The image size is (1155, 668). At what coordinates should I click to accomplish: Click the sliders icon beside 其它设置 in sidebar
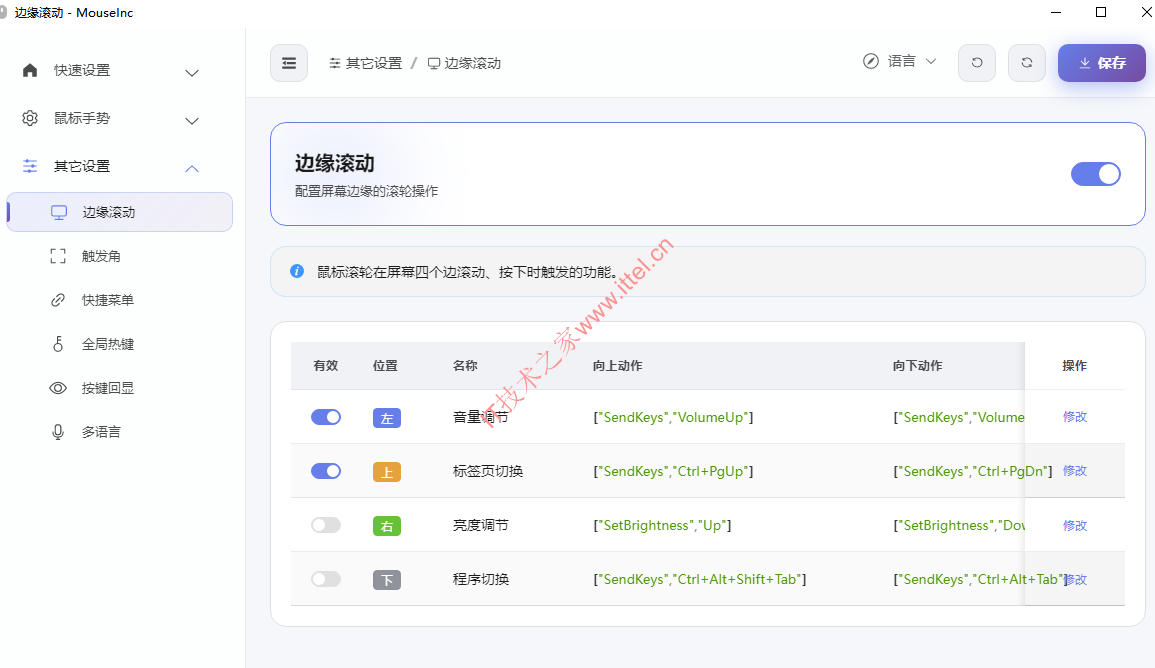[29, 166]
